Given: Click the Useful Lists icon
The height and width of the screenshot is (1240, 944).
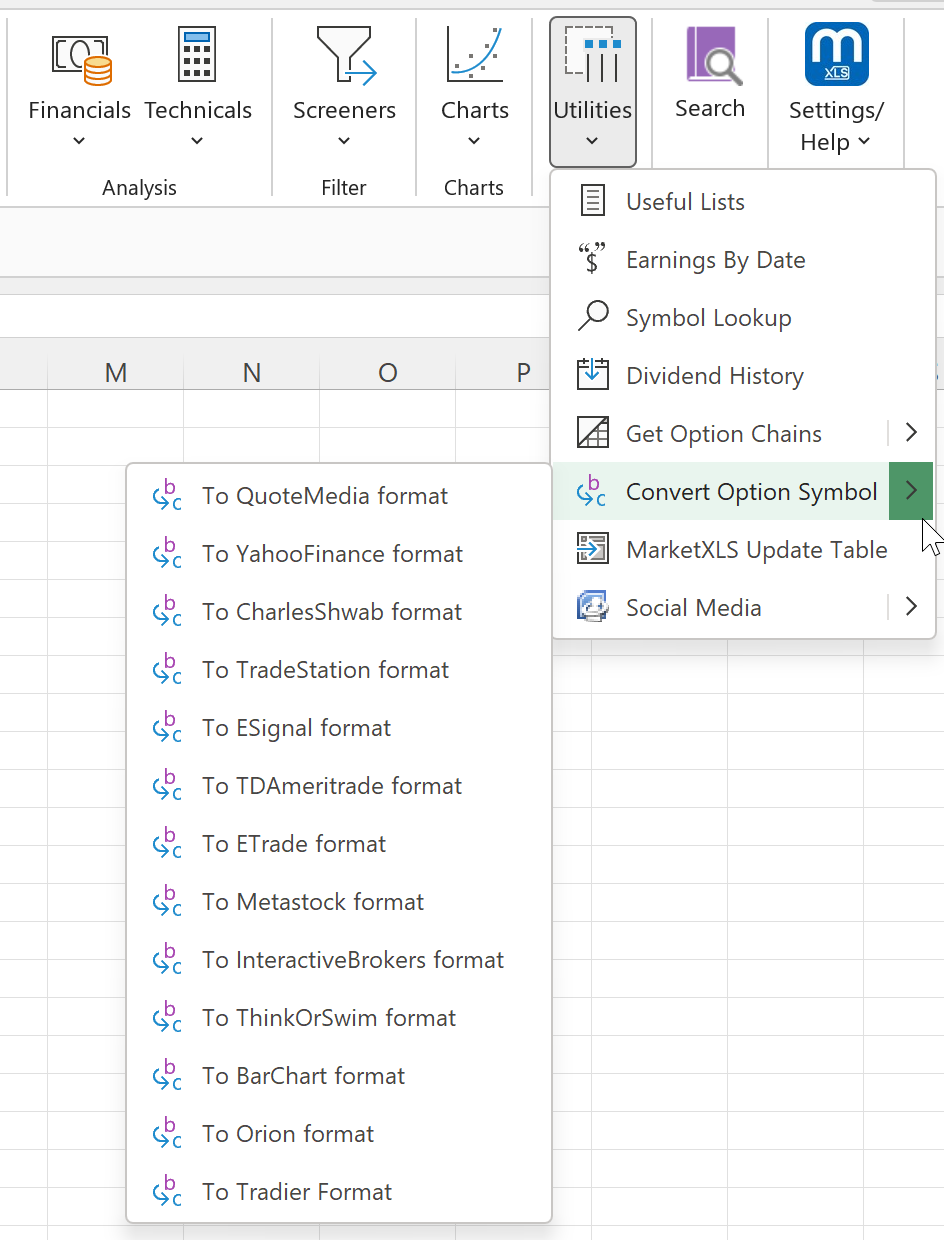Looking at the screenshot, I should [x=593, y=201].
